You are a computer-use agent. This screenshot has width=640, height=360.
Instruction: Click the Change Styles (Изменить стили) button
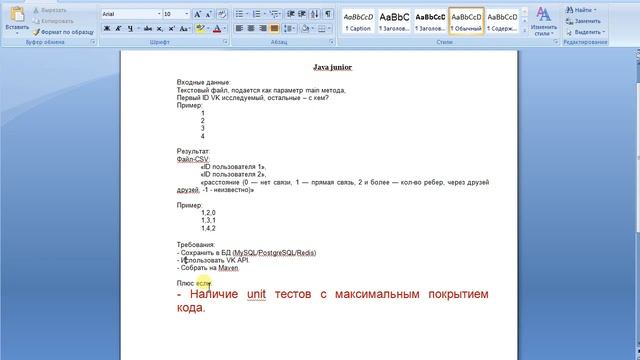click(544, 21)
